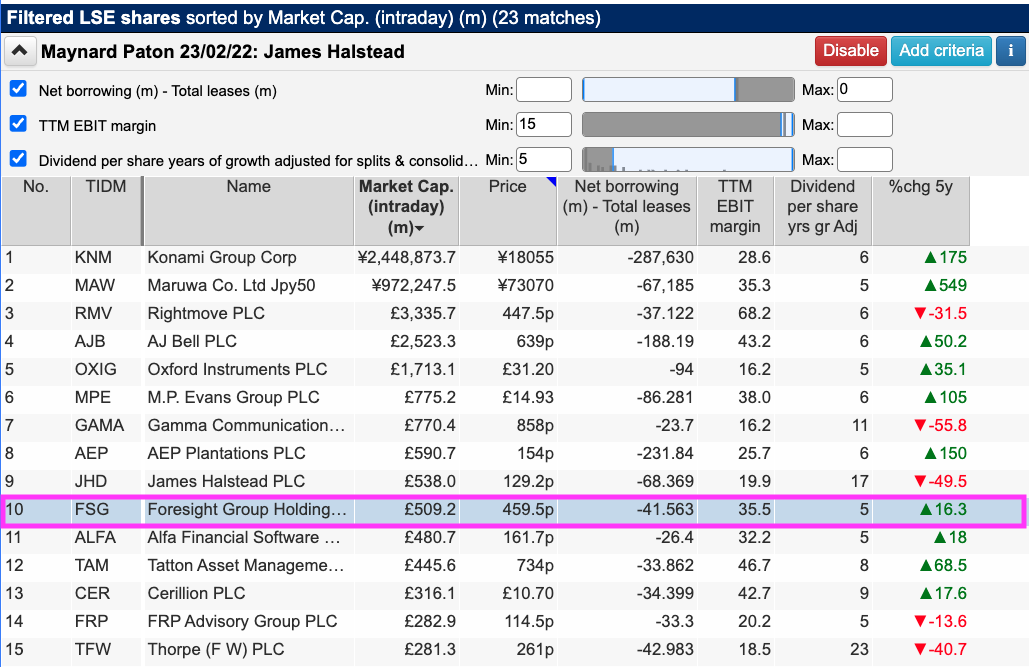The image size is (1029, 667).
Task: Focus the Dividend years Max field
Action: click(x=864, y=160)
